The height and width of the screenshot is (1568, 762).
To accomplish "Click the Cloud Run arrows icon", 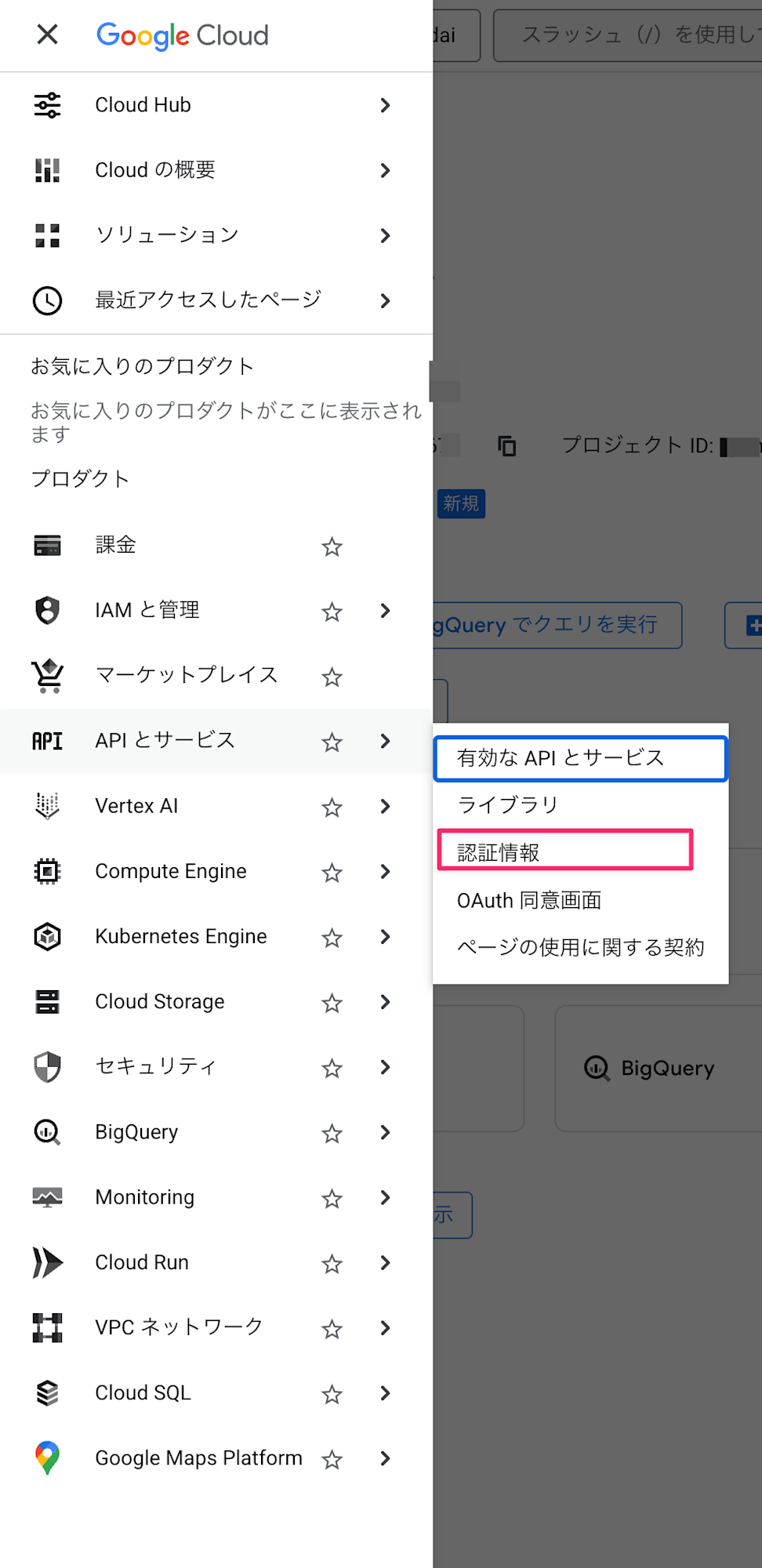I will (x=47, y=1262).
